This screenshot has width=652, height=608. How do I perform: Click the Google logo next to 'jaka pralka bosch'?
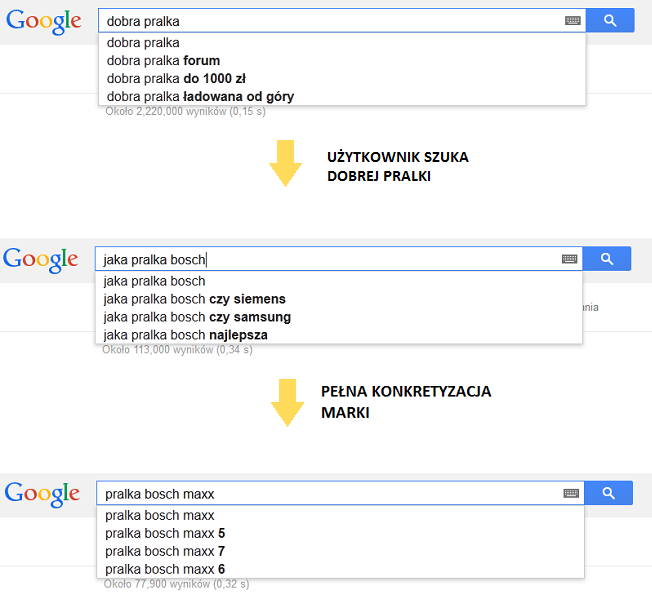pyautogui.click(x=40, y=260)
